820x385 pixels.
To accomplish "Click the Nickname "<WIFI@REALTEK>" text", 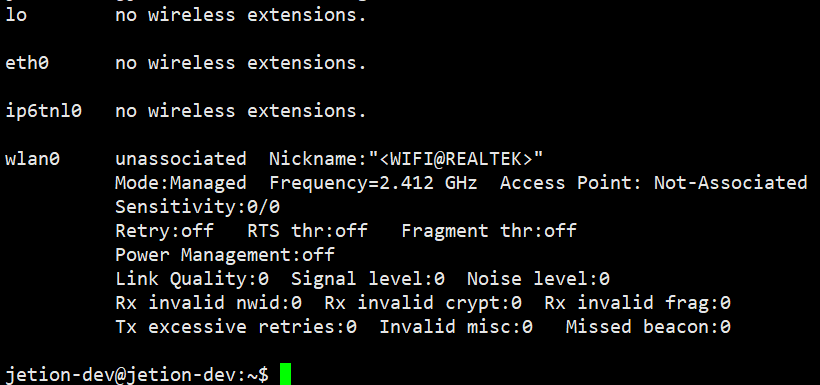I will click(x=406, y=159).
